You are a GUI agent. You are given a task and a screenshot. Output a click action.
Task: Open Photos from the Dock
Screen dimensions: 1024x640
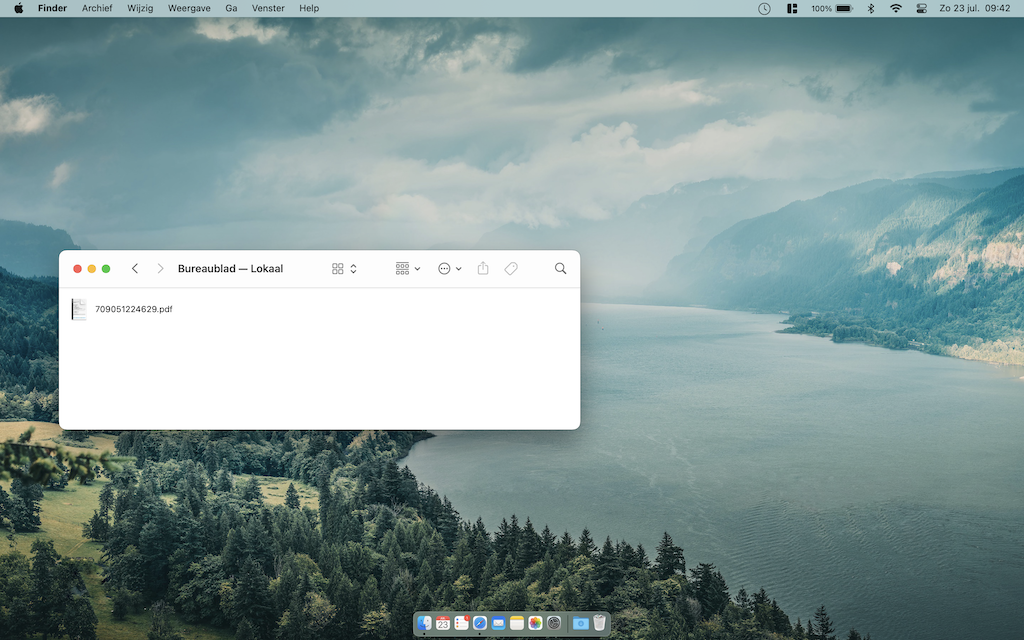click(536, 623)
